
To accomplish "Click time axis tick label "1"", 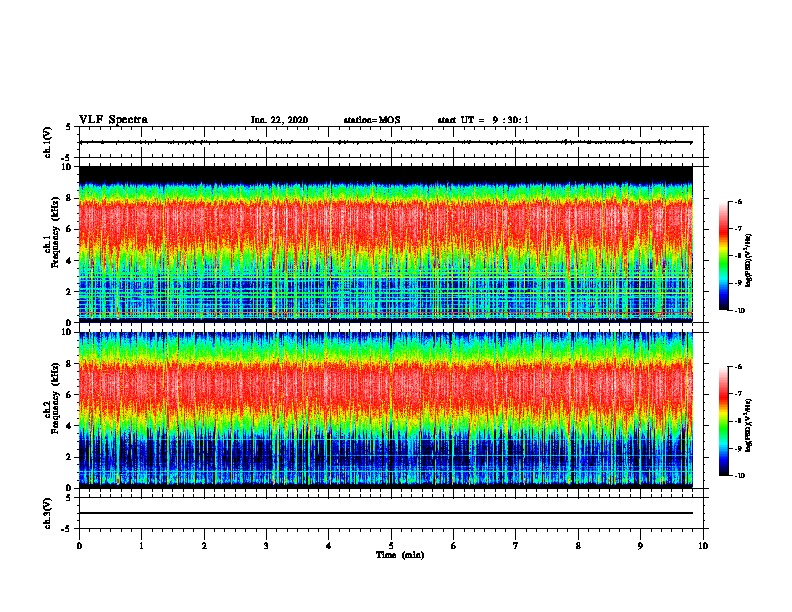I will pyautogui.click(x=141, y=546).
